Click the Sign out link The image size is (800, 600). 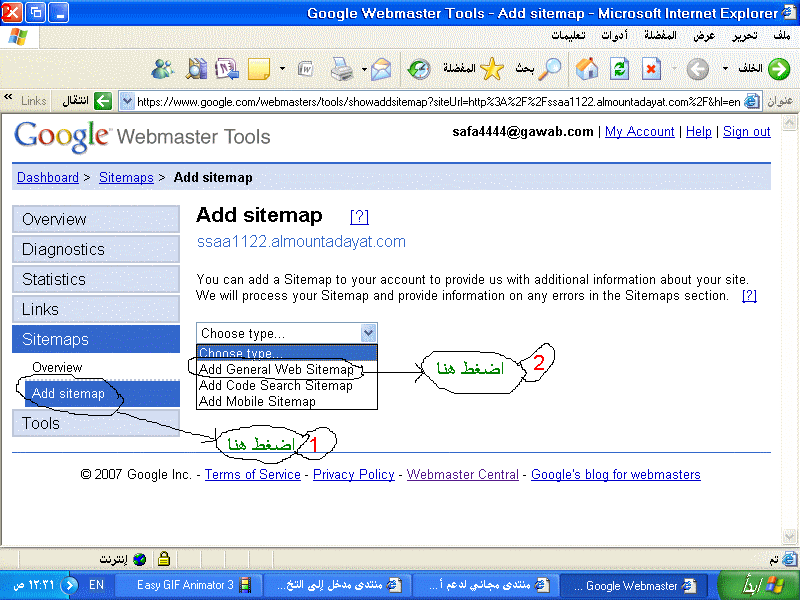[746, 132]
